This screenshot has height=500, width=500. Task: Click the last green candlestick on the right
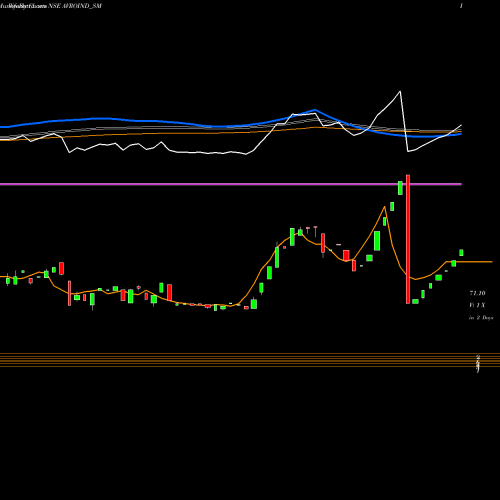coord(461,253)
